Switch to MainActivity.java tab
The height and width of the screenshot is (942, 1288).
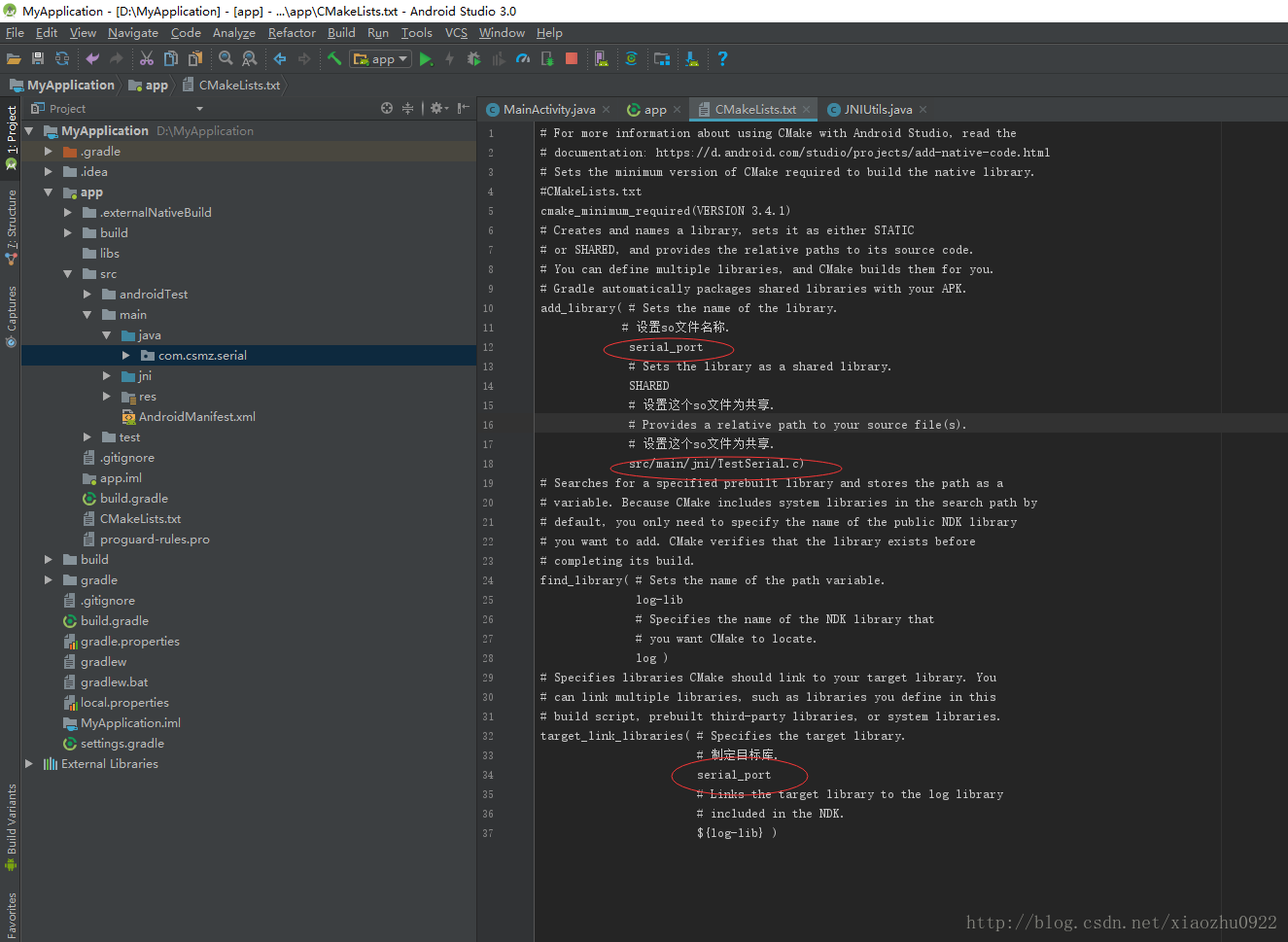click(549, 109)
